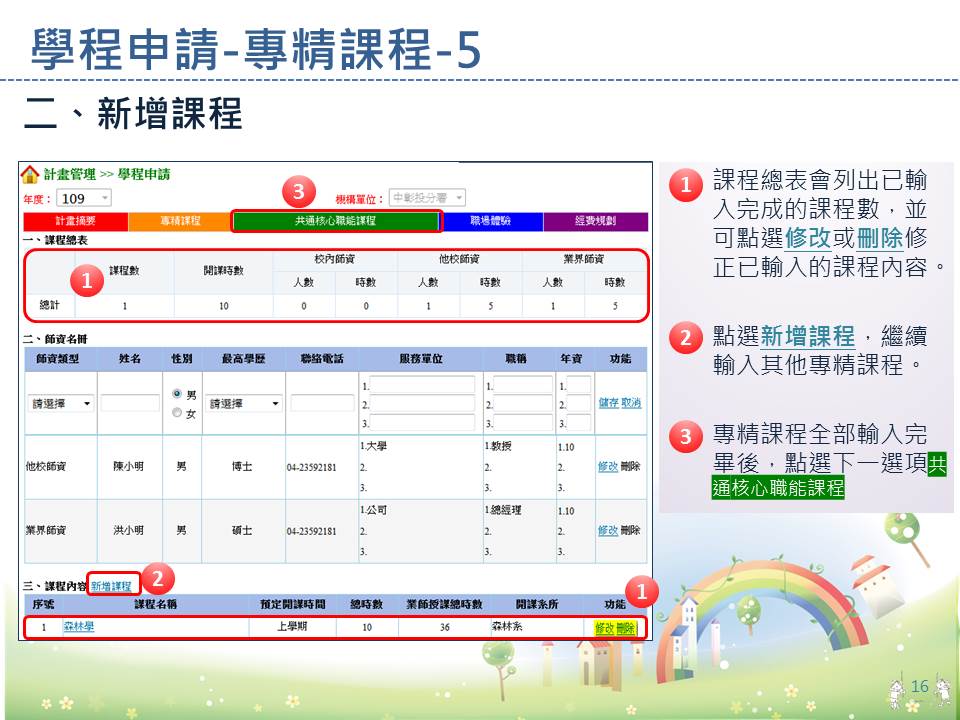Image resolution: width=960 pixels, height=720 pixels.
Task: Click the 姓名 text input field
Action: pyautogui.click(x=130, y=404)
